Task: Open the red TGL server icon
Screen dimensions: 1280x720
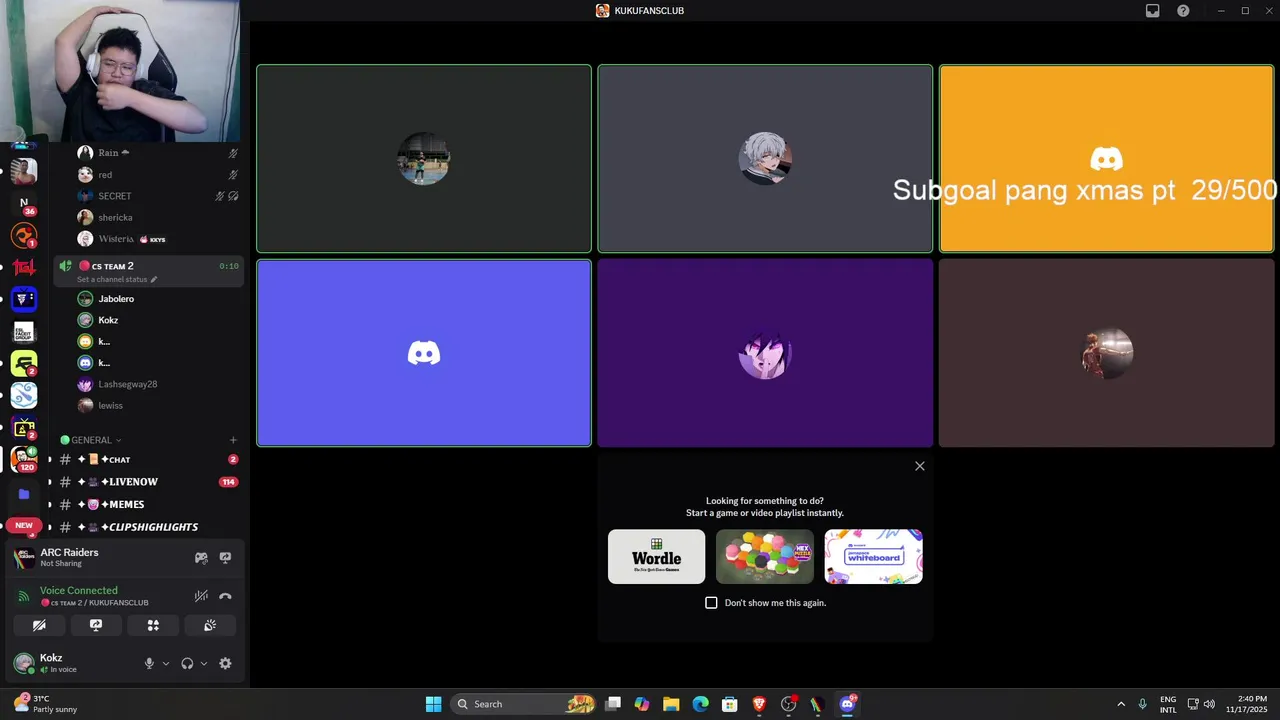Action: click(x=24, y=267)
